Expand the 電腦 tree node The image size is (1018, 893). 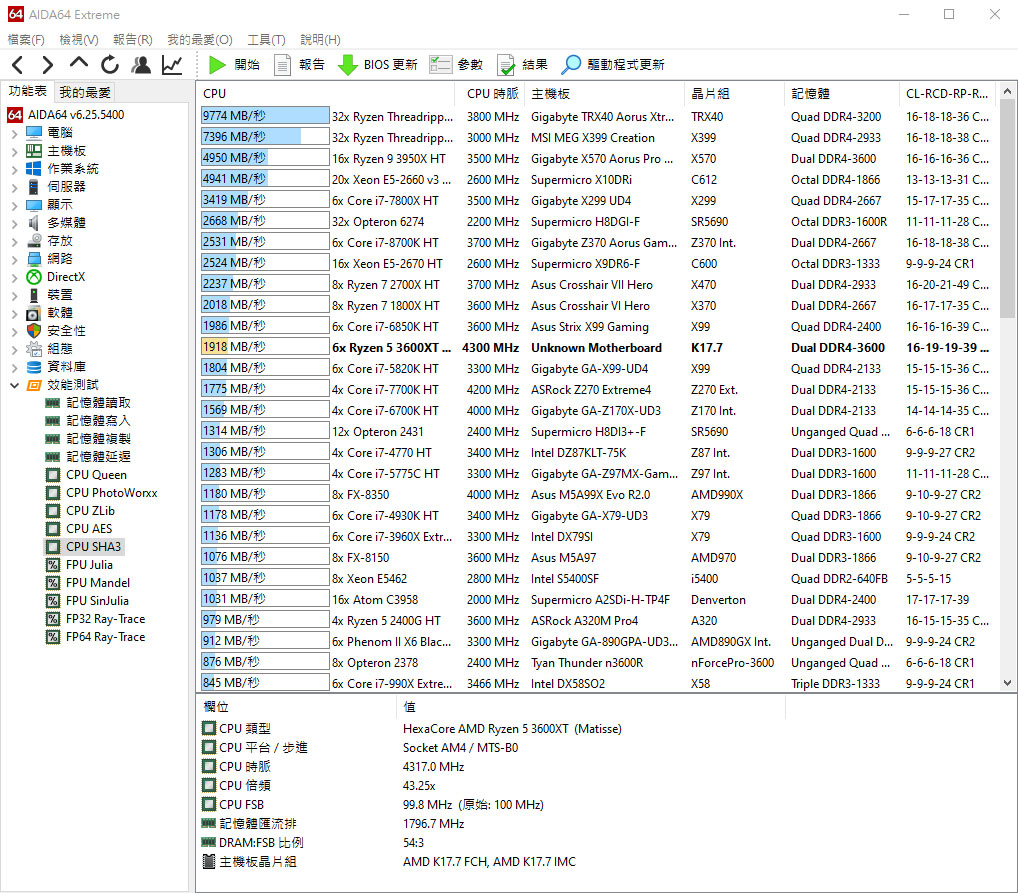(x=14, y=133)
